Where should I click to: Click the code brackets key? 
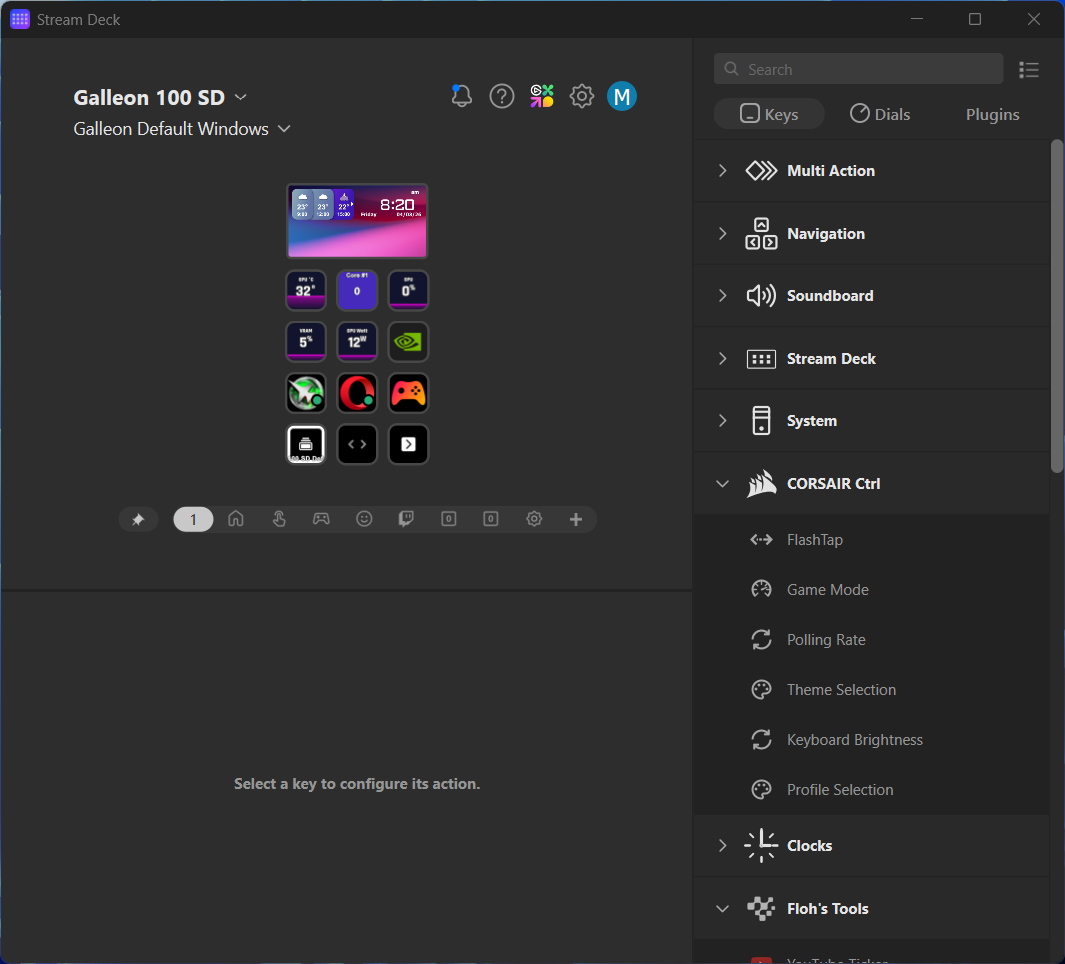click(x=357, y=443)
